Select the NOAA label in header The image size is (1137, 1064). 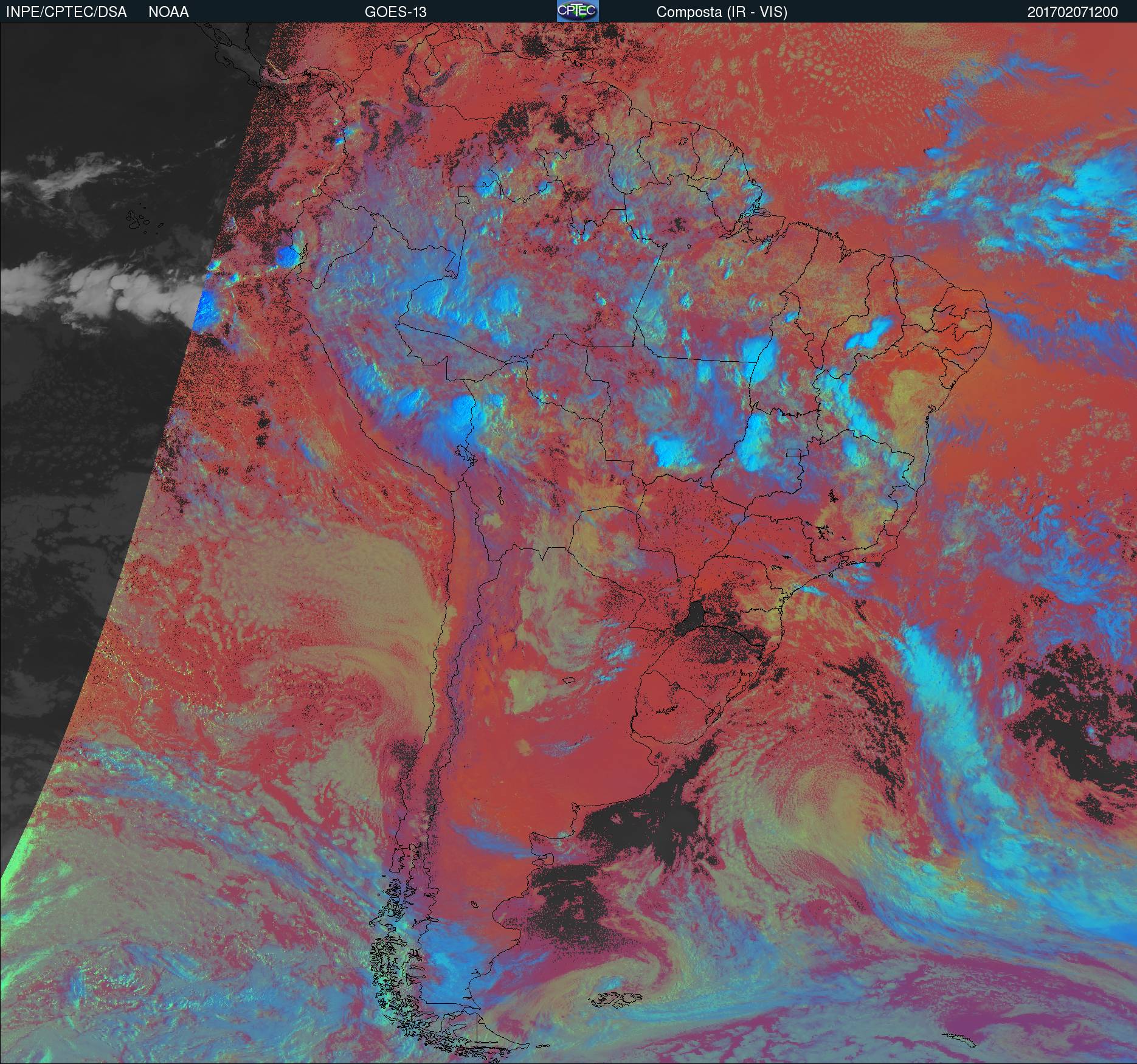click(168, 12)
